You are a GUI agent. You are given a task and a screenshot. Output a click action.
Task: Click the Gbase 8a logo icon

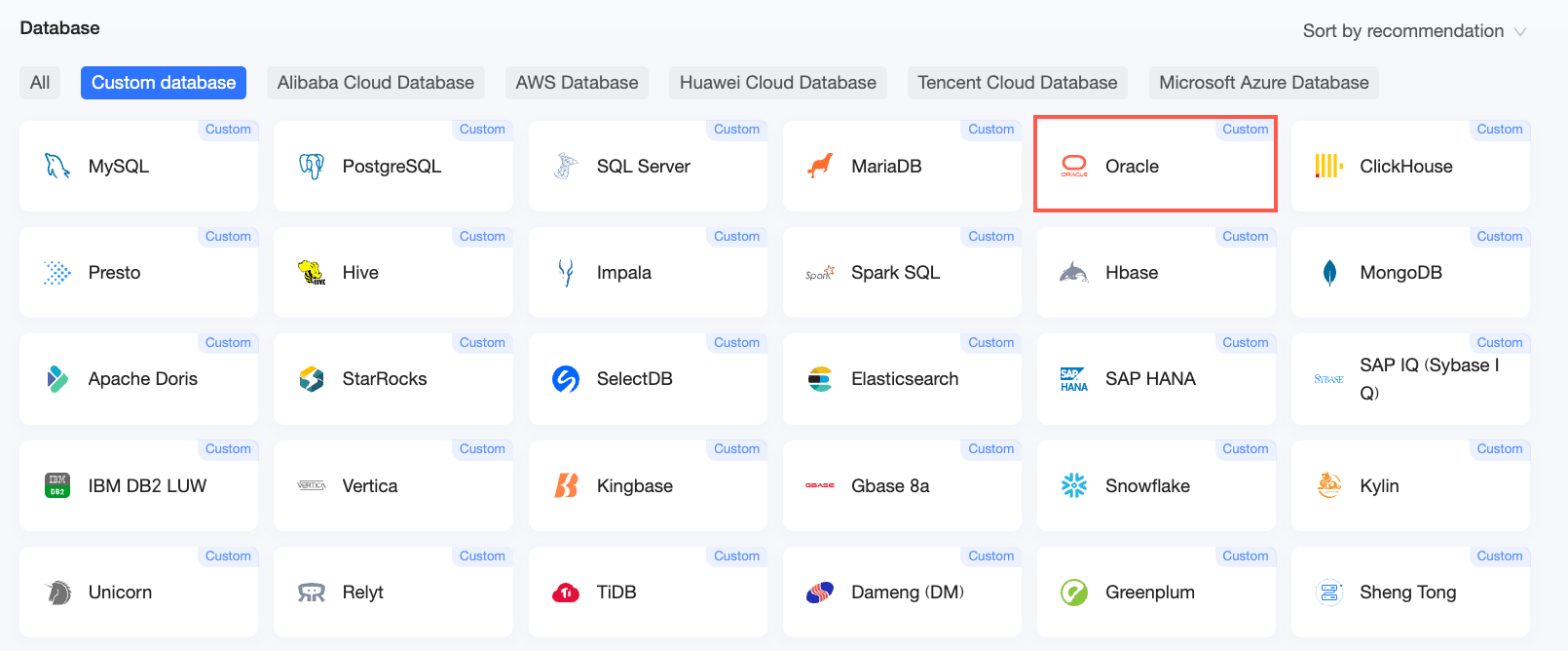pos(820,485)
